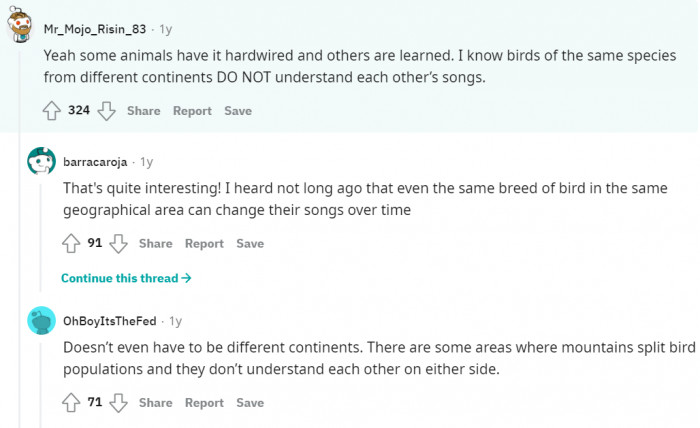Share barracaroja's comment
The image size is (700, 428).
click(155, 243)
